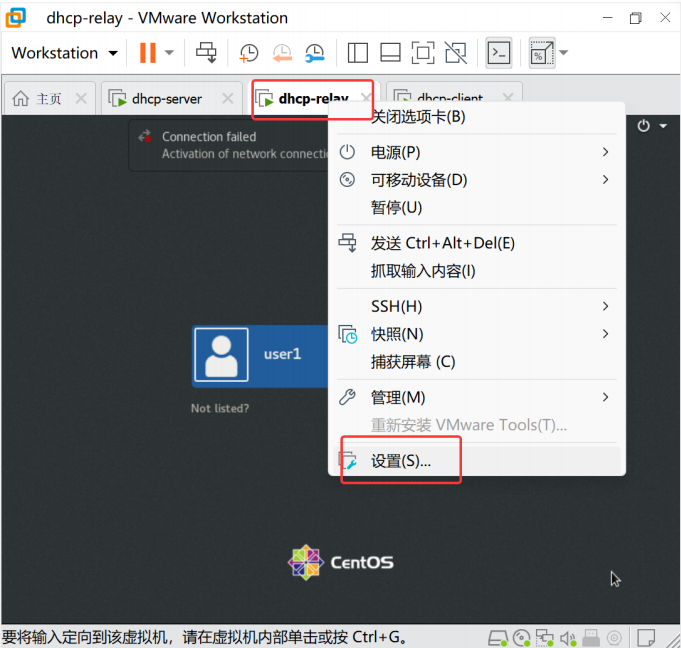Toggle the library sidebar panel icon
Screen dimensions: 681x648
point(358,53)
